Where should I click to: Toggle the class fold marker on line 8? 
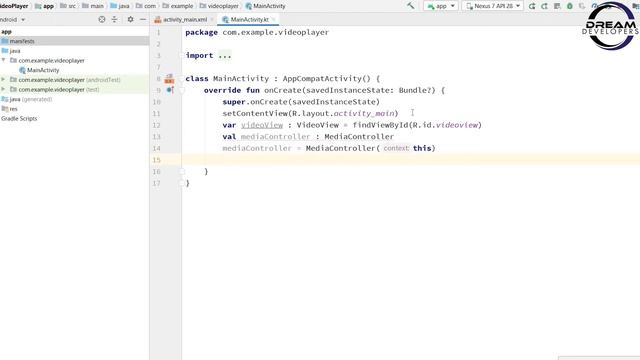182,78
